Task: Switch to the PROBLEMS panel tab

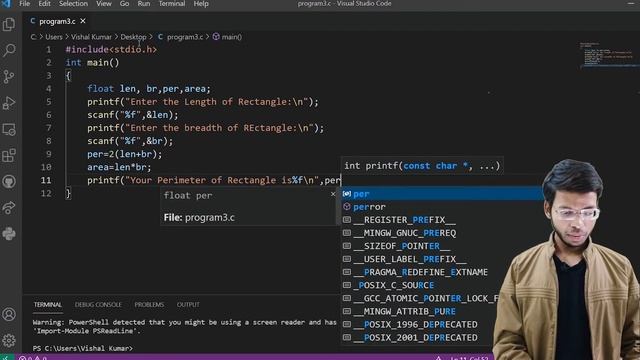Action: pyautogui.click(x=149, y=305)
